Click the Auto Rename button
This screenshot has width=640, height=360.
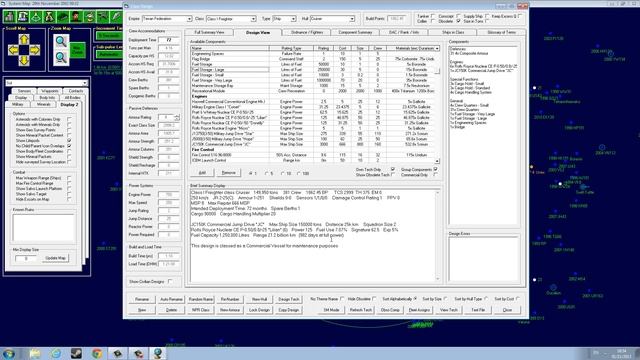tap(171, 299)
